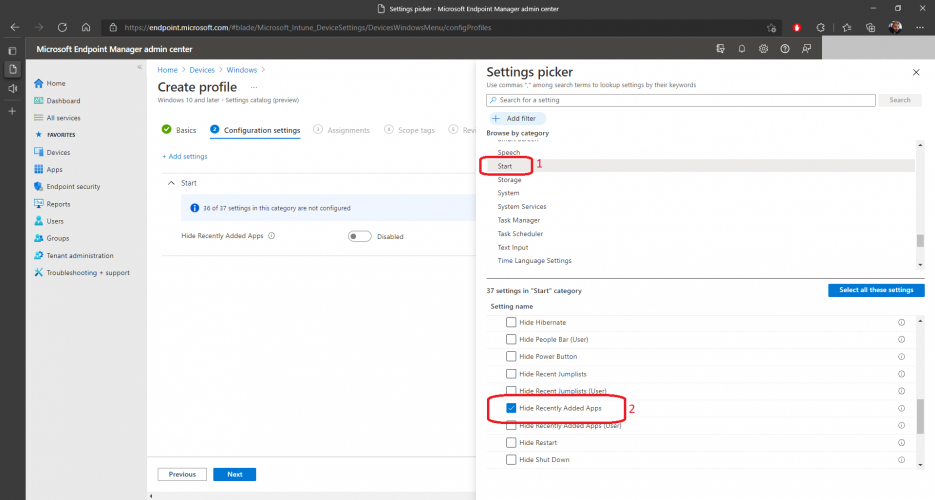Uncheck the Hide Recently Added Apps checkbox
The height and width of the screenshot is (500, 935).
(511, 408)
